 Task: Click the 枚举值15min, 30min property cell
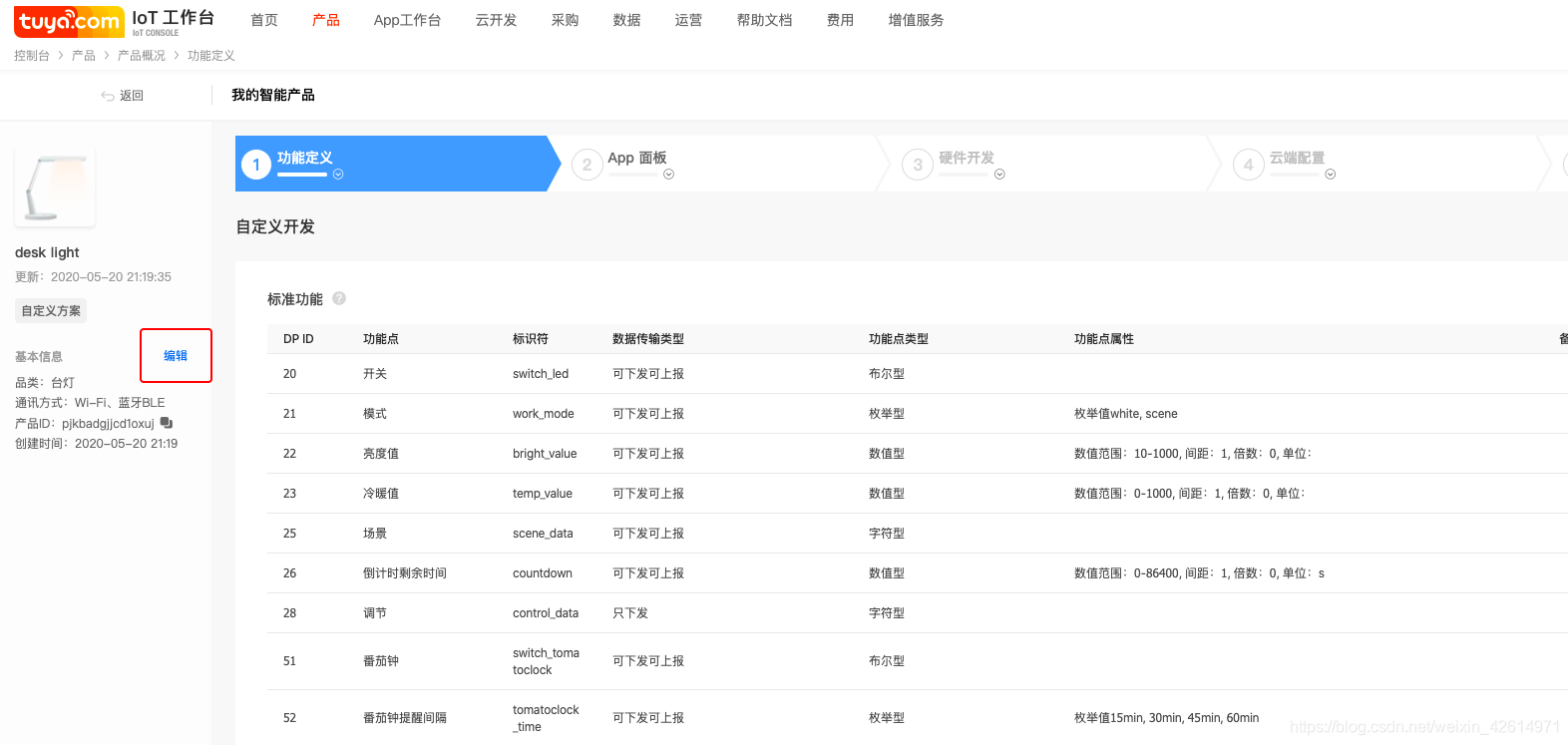pos(1167,718)
